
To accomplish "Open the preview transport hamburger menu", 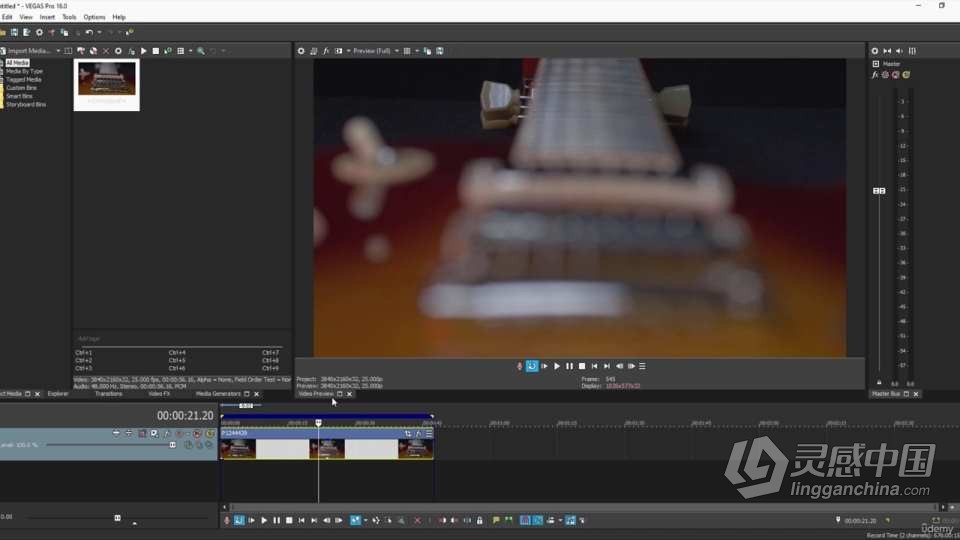I will click(x=642, y=366).
